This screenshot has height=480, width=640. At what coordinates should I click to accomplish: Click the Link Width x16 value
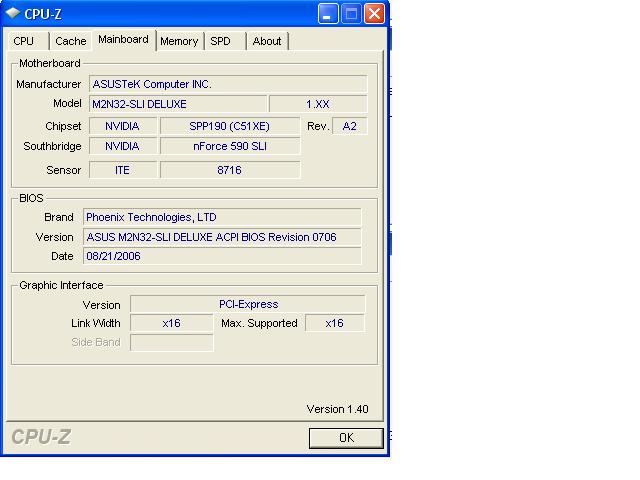point(171,323)
